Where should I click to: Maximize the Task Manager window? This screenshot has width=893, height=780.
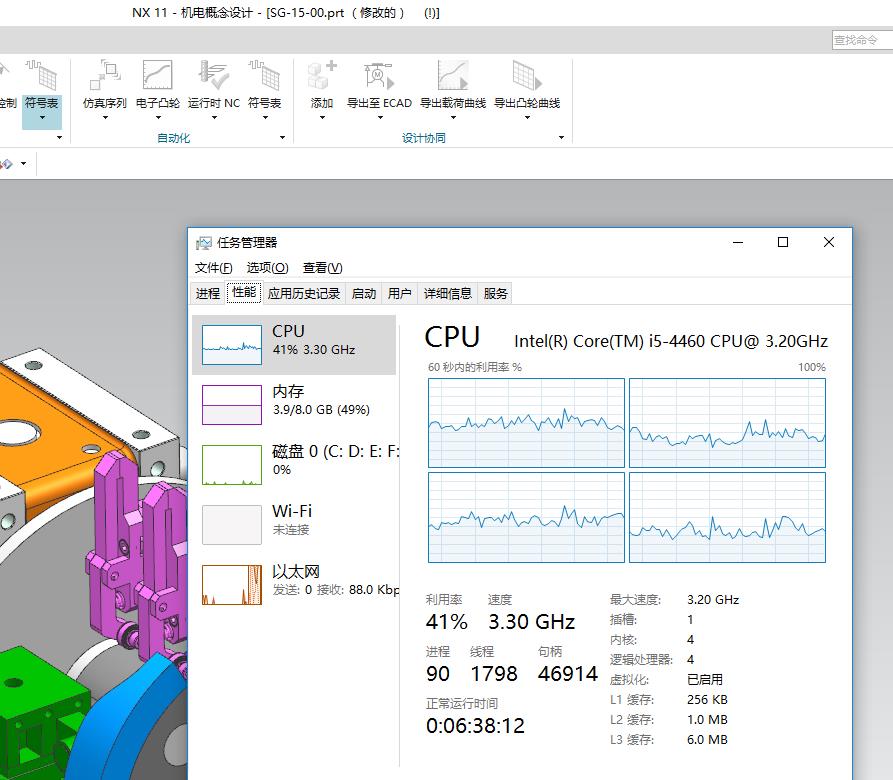(x=783, y=242)
